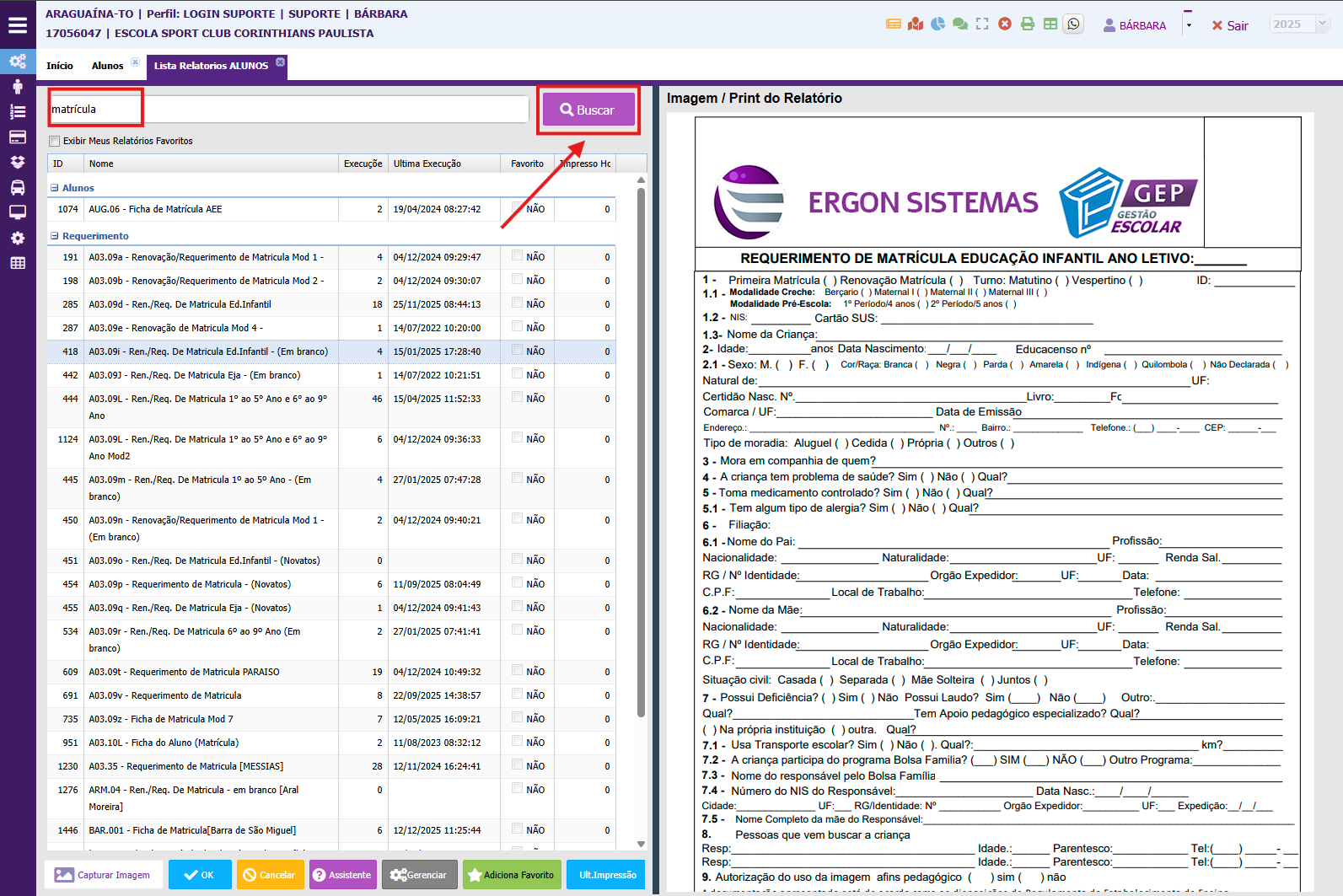This screenshot has height=896, width=1343.
Task: Open the WhatsApp icon in top toolbar
Action: point(1073,24)
